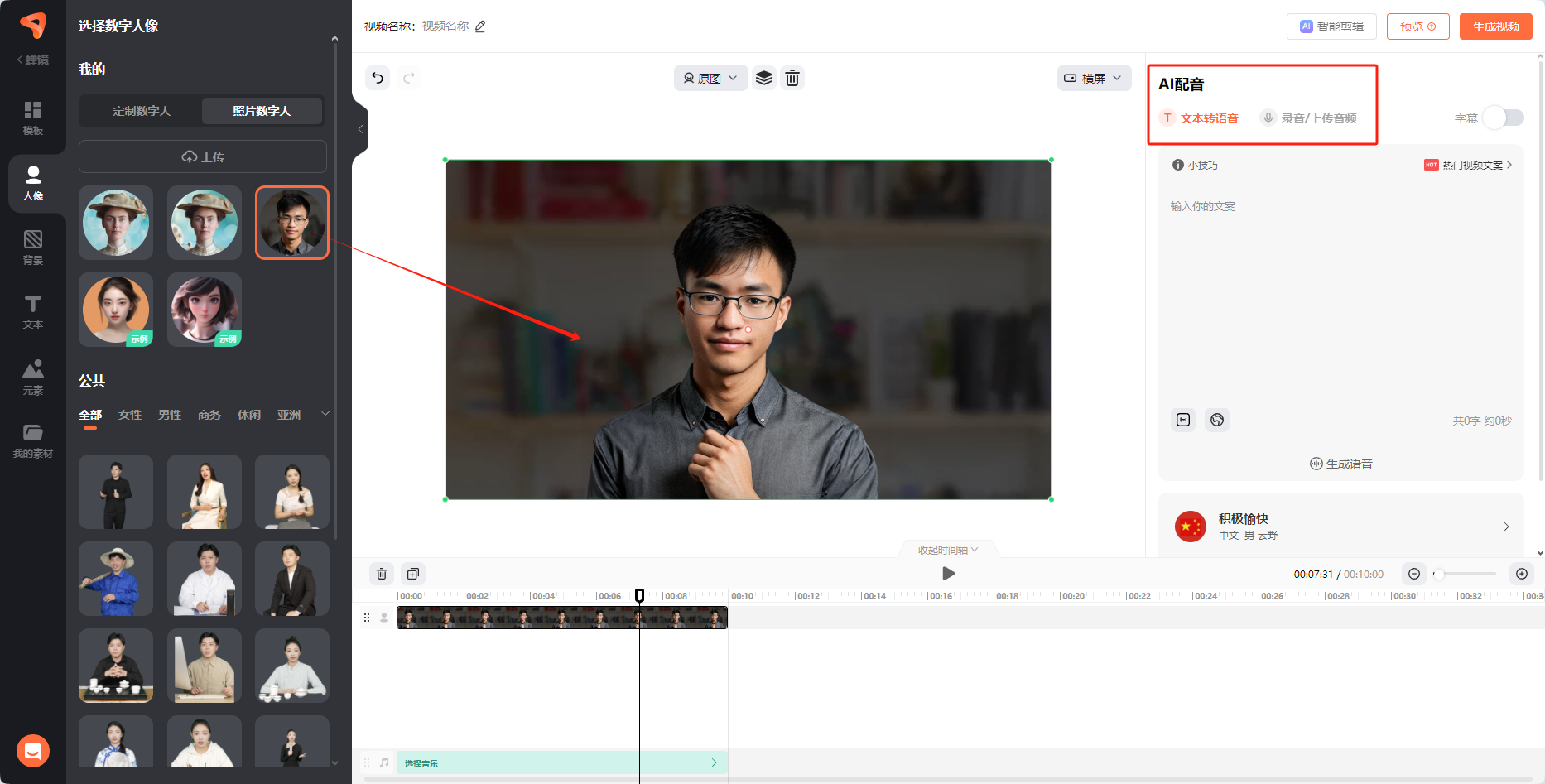Image resolution: width=1545 pixels, height=784 pixels.
Task: Switch to 定制数字人 tab
Action: point(142,111)
